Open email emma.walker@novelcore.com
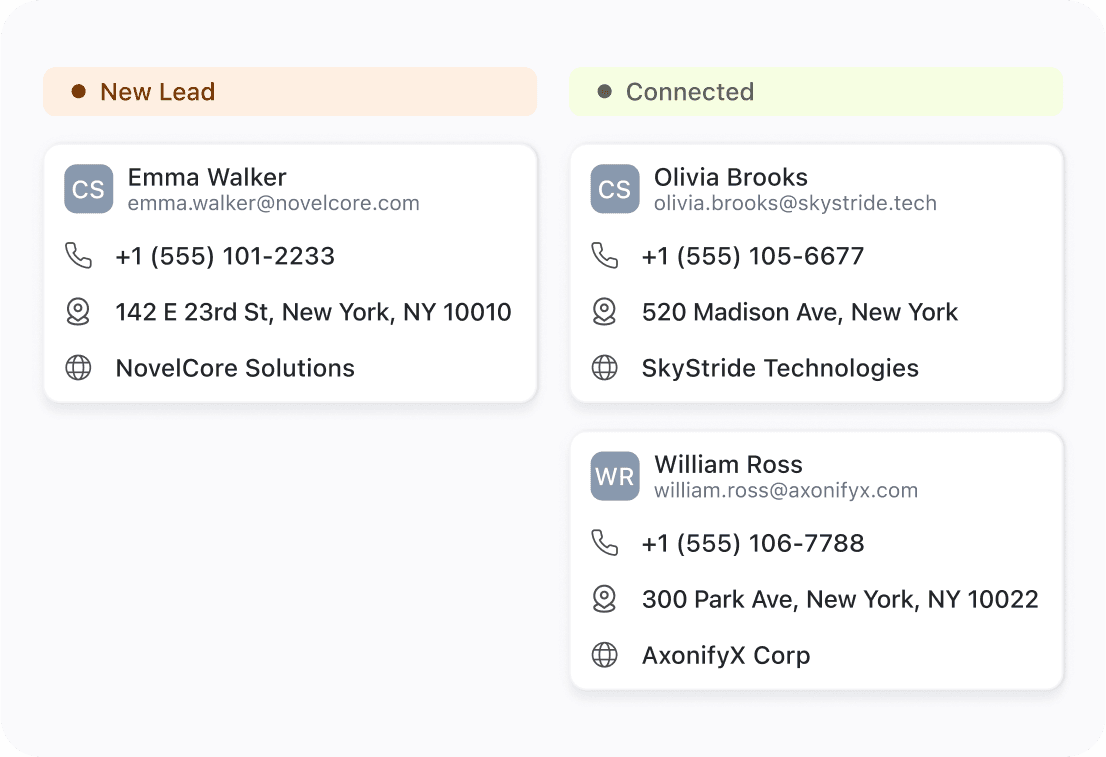The height and width of the screenshot is (757, 1106). (274, 203)
